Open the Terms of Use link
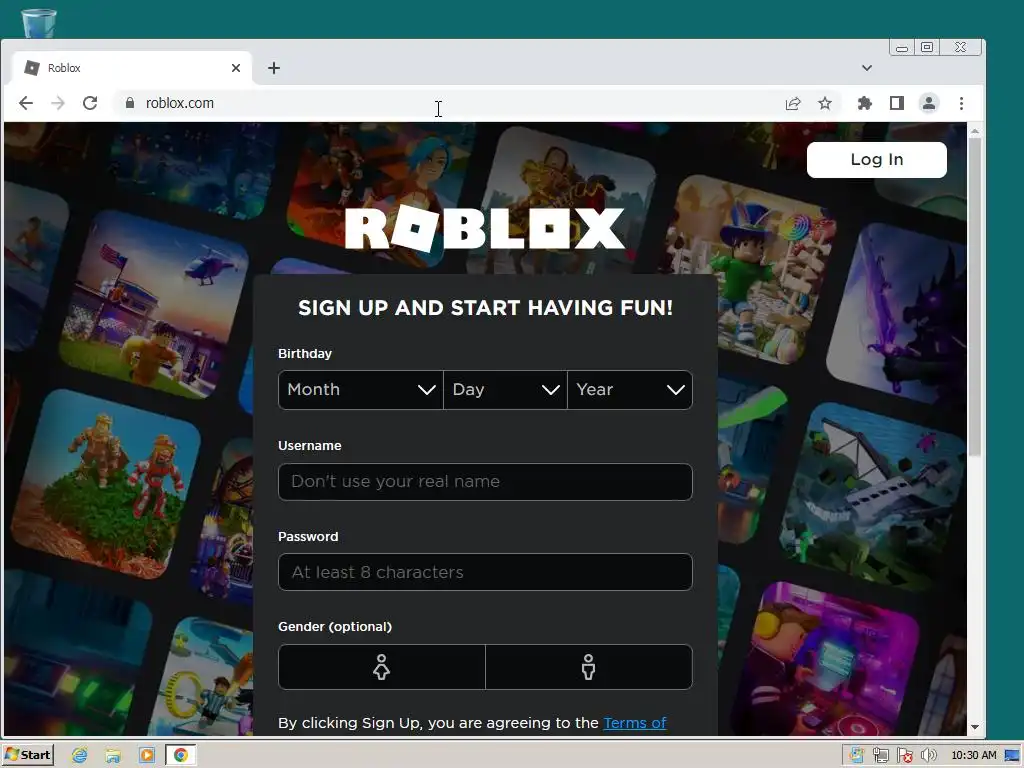Viewport: 1024px width, 768px height. coord(635,723)
